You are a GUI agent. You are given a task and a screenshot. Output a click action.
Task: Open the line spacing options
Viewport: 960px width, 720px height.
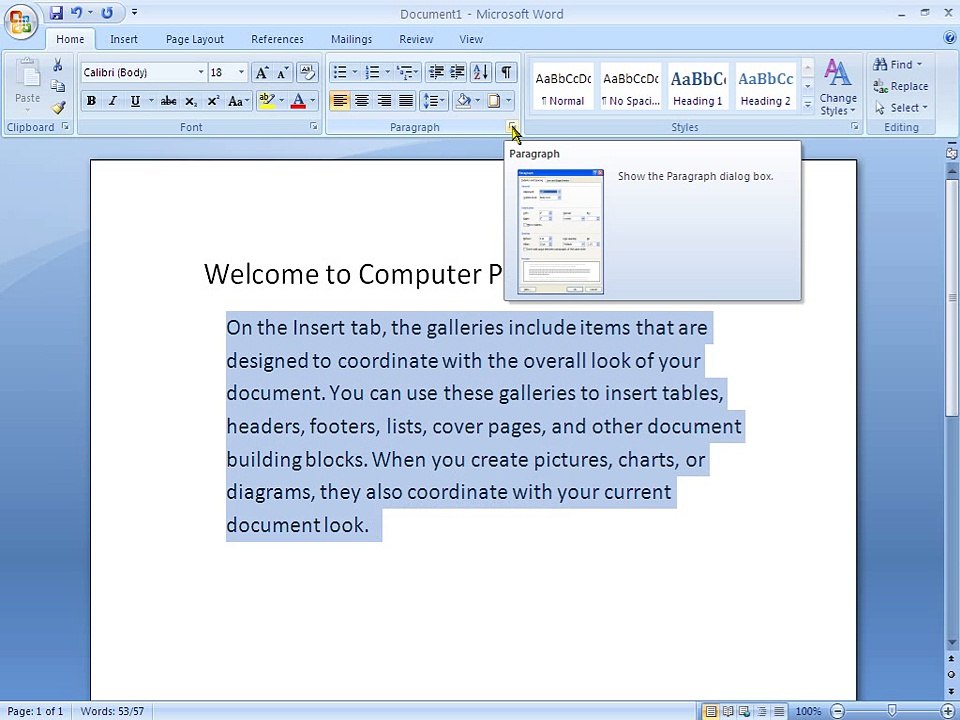[433, 101]
